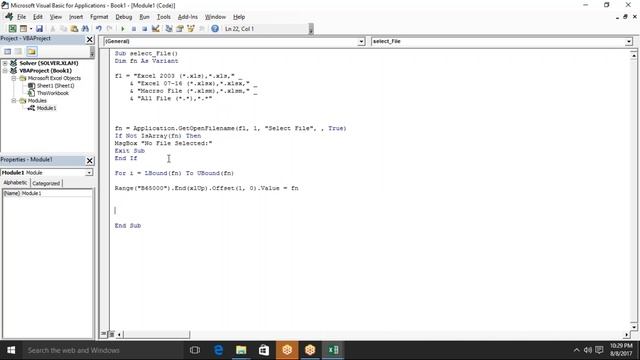Open the View menu

56,17
